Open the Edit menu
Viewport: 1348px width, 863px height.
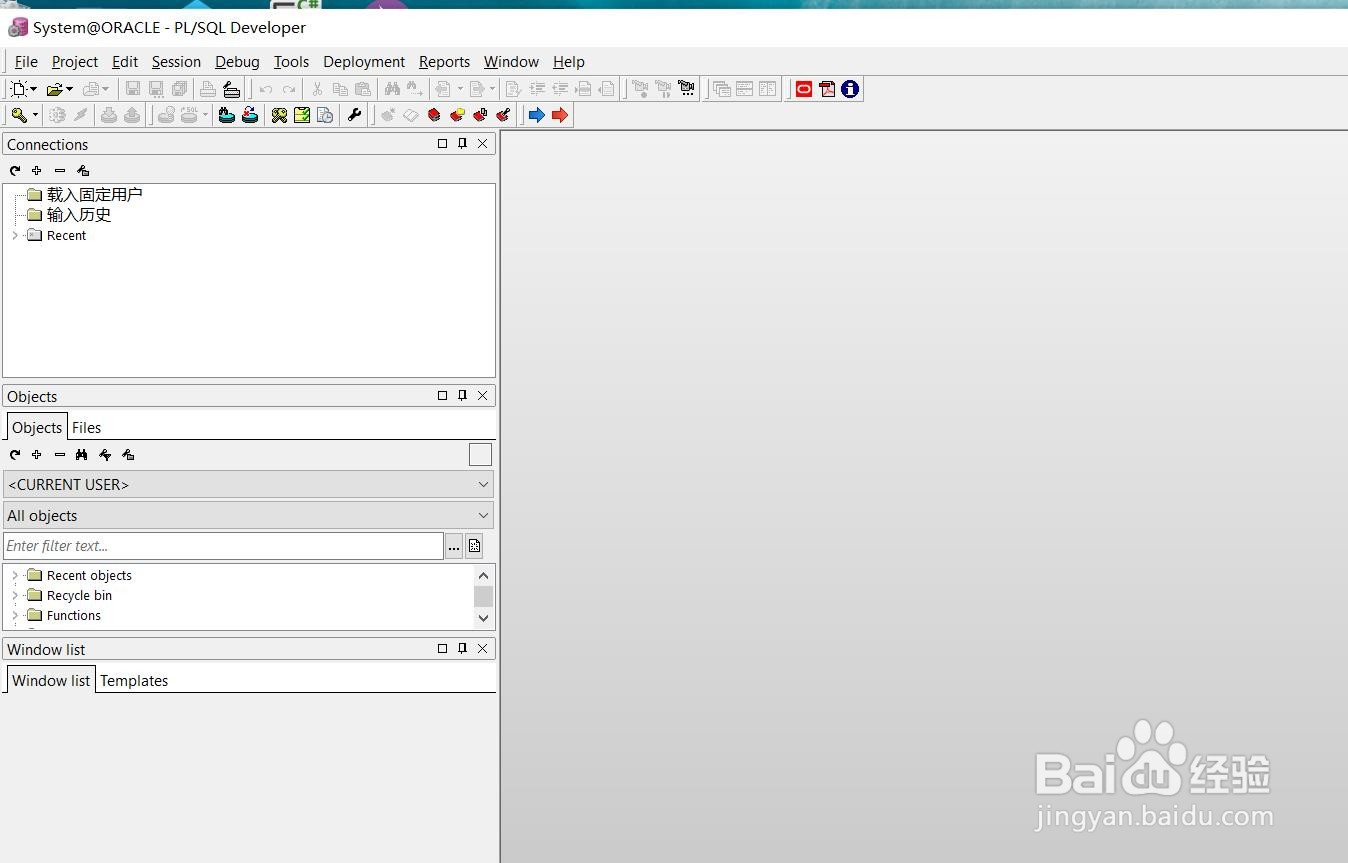pyautogui.click(x=125, y=62)
